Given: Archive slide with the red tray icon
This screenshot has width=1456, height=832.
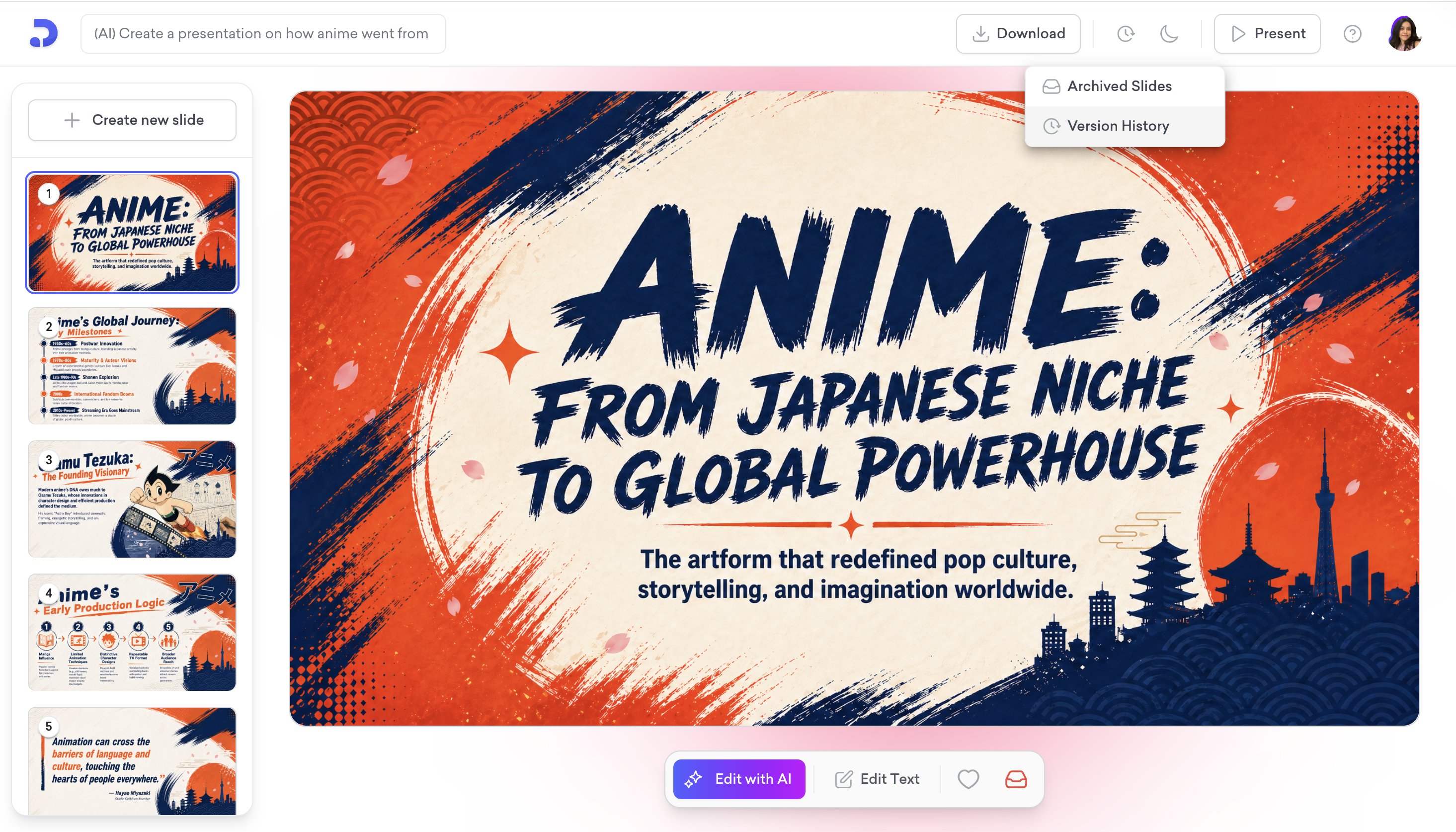Looking at the screenshot, I should (x=1016, y=779).
